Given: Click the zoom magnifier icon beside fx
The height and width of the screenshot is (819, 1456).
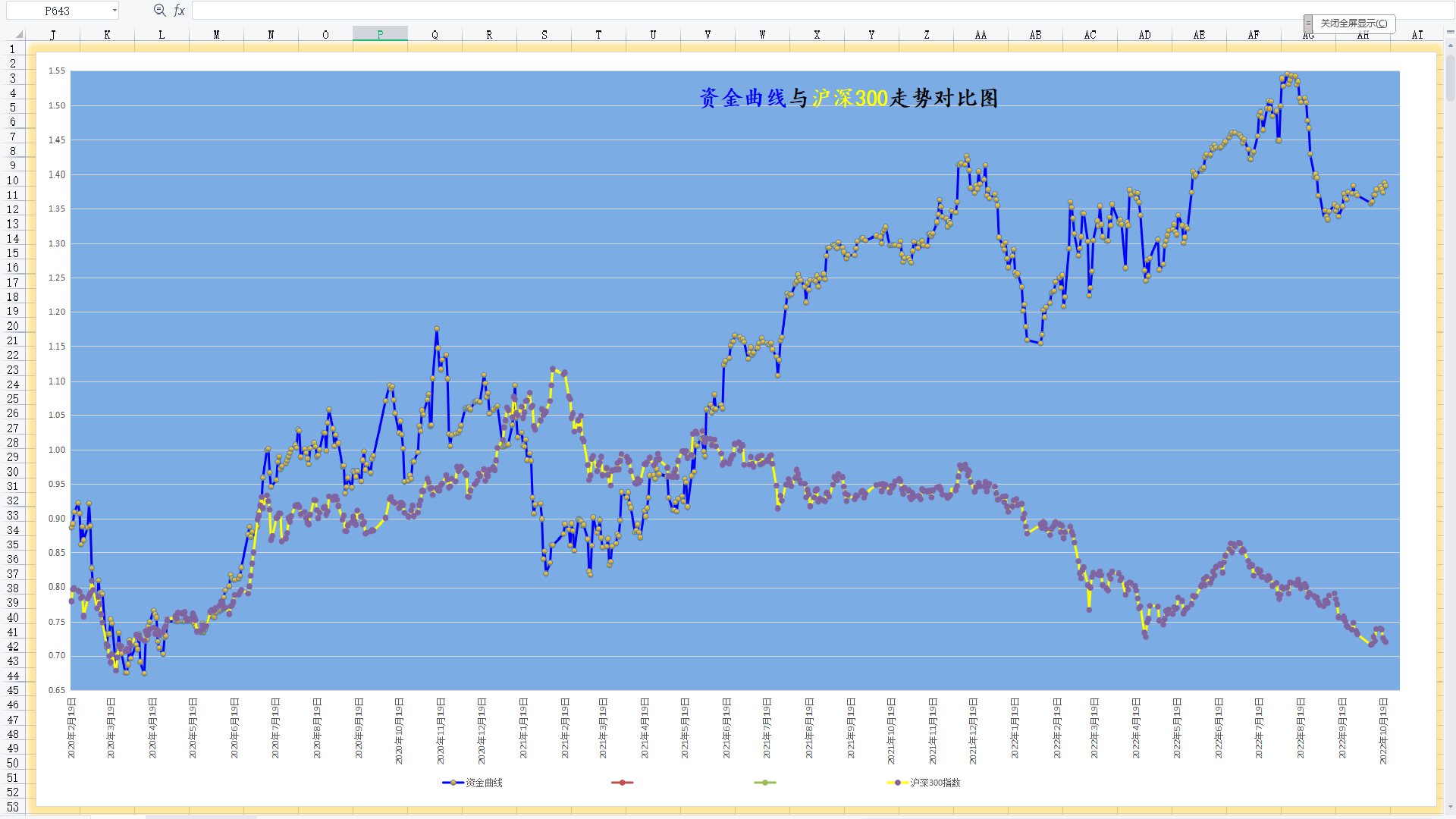Looking at the screenshot, I should (x=159, y=11).
